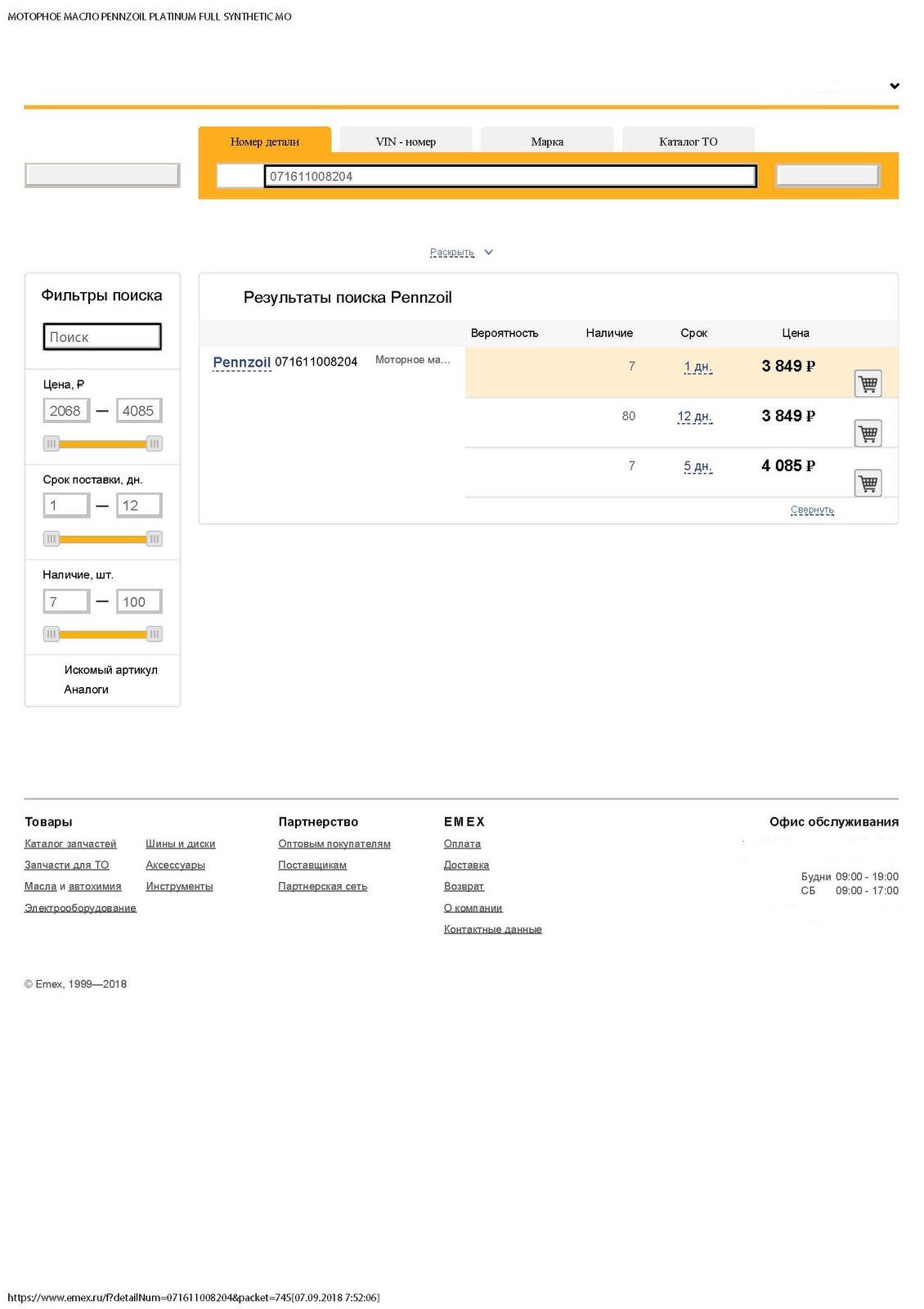Click the filter Поиск input
The width and height of the screenshot is (924, 1309).
[102, 337]
